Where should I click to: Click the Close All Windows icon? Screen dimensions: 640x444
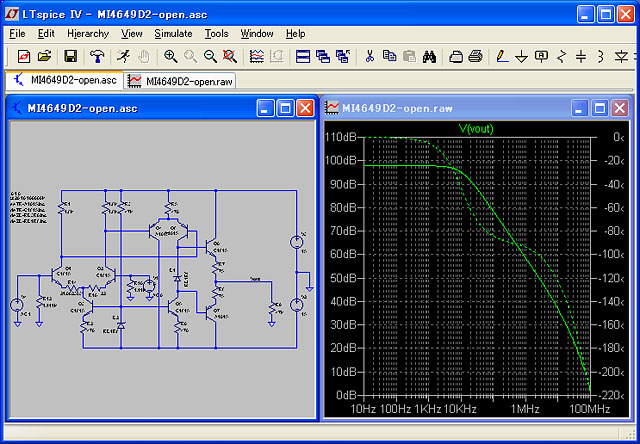coord(343,56)
